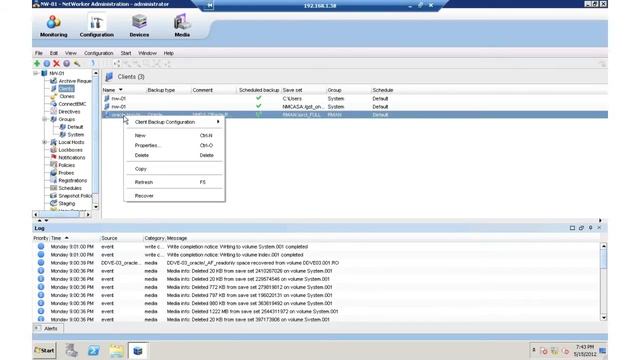This screenshot has width=640, height=360.
Task: Sort by Save set column header
Action: click(303, 90)
